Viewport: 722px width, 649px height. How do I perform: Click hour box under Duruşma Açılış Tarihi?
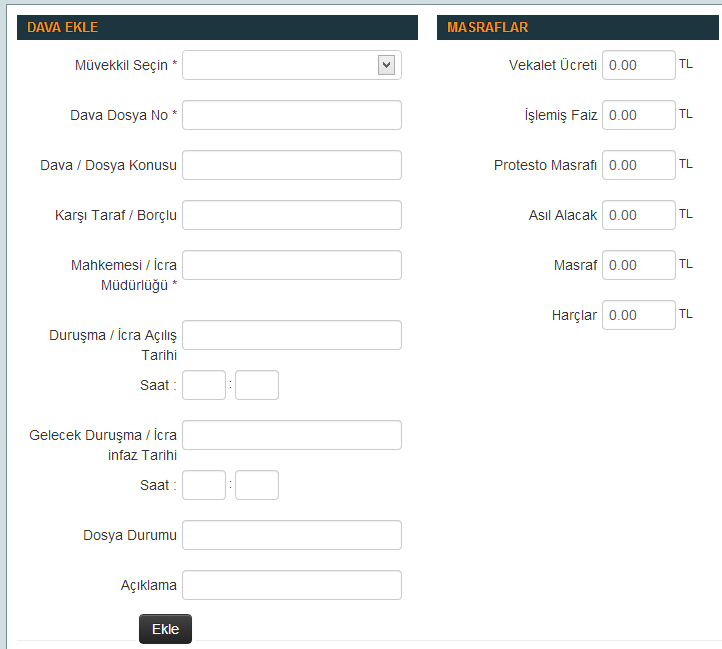tap(204, 385)
